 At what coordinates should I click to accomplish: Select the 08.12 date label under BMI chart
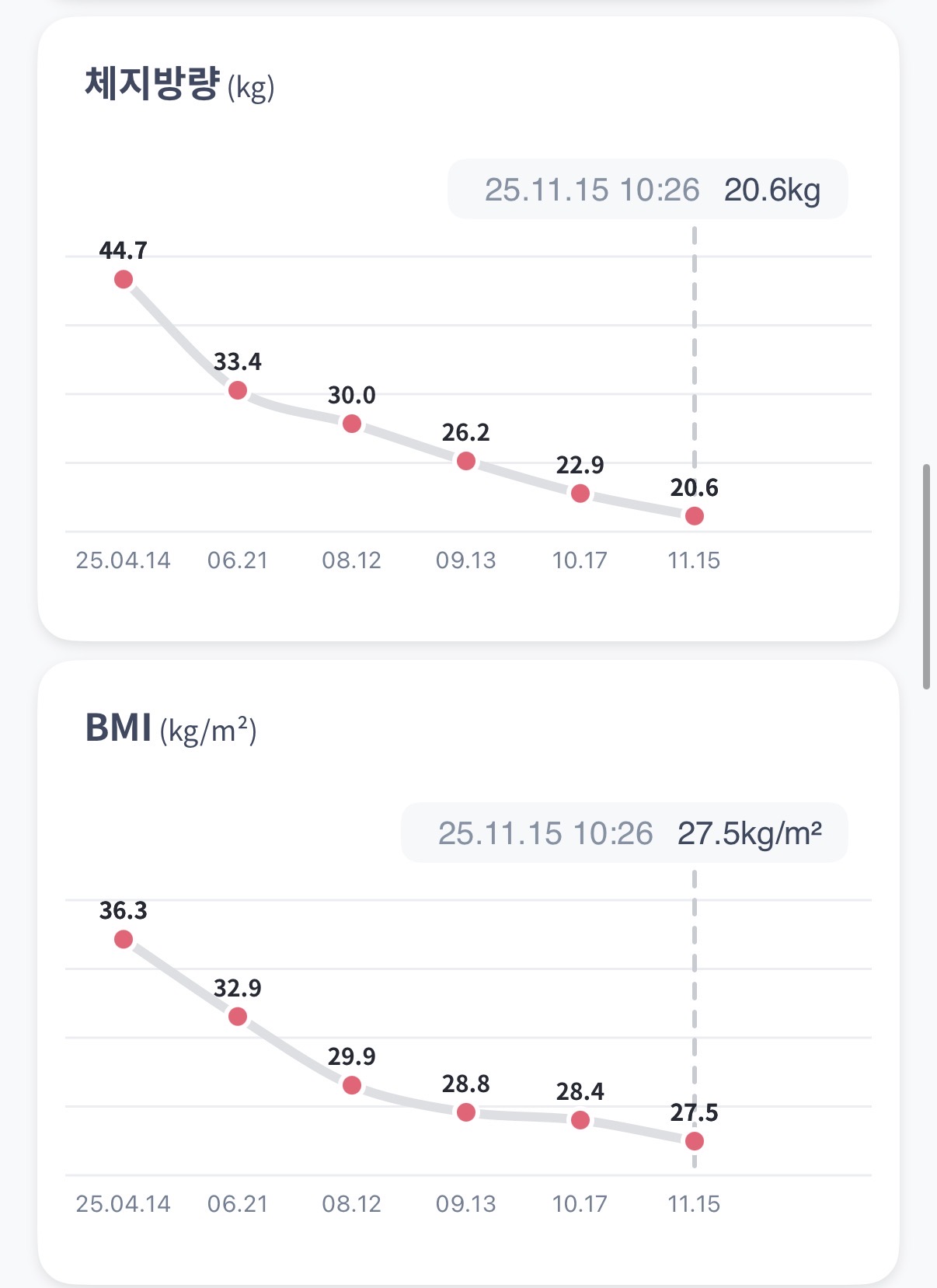pyautogui.click(x=352, y=1204)
